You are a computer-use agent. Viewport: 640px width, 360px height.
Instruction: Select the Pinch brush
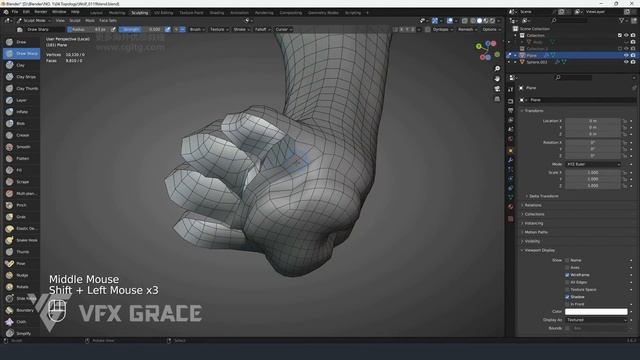(x=21, y=205)
